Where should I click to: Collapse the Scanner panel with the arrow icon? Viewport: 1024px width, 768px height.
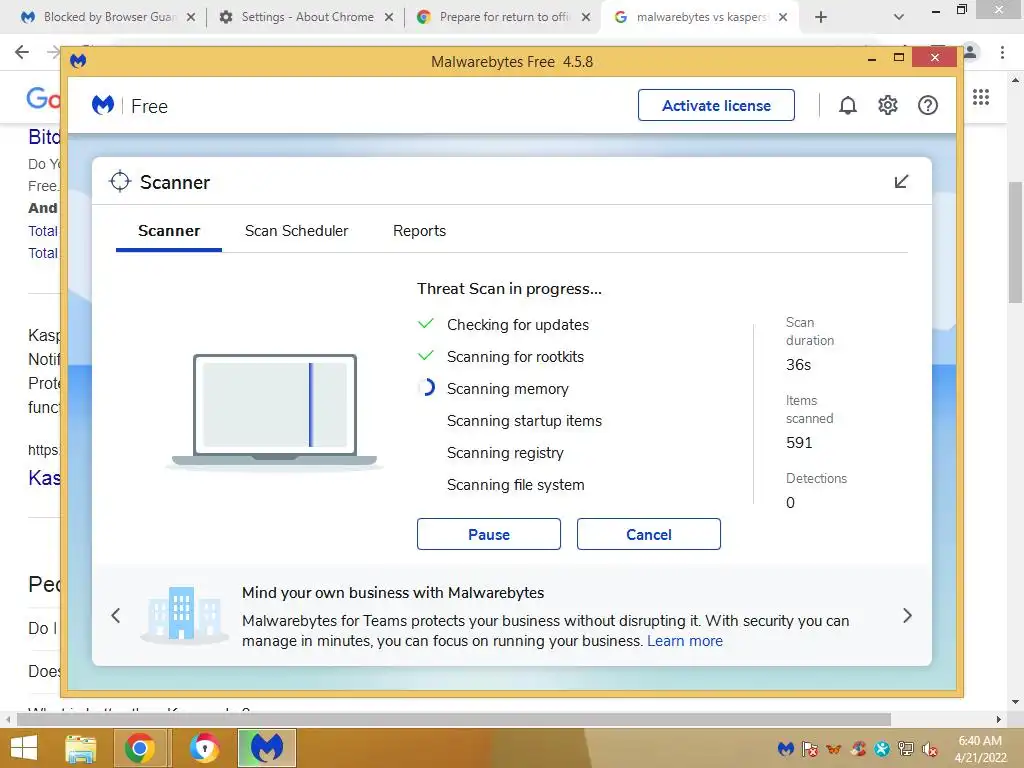click(x=901, y=182)
